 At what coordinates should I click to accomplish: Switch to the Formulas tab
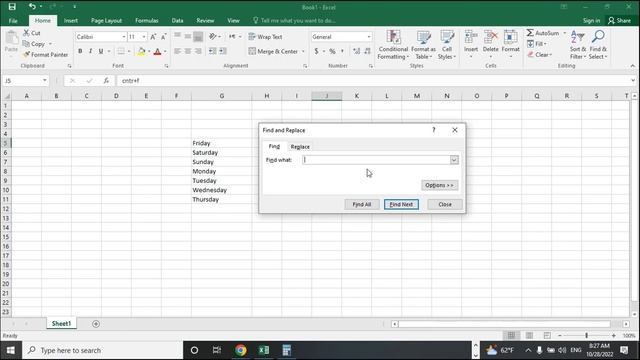(147, 20)
